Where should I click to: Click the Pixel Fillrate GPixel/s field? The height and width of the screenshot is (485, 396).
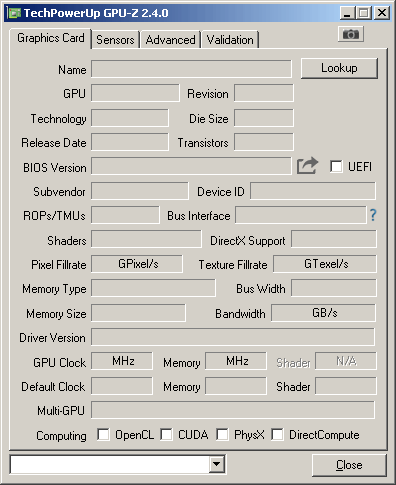137,264
